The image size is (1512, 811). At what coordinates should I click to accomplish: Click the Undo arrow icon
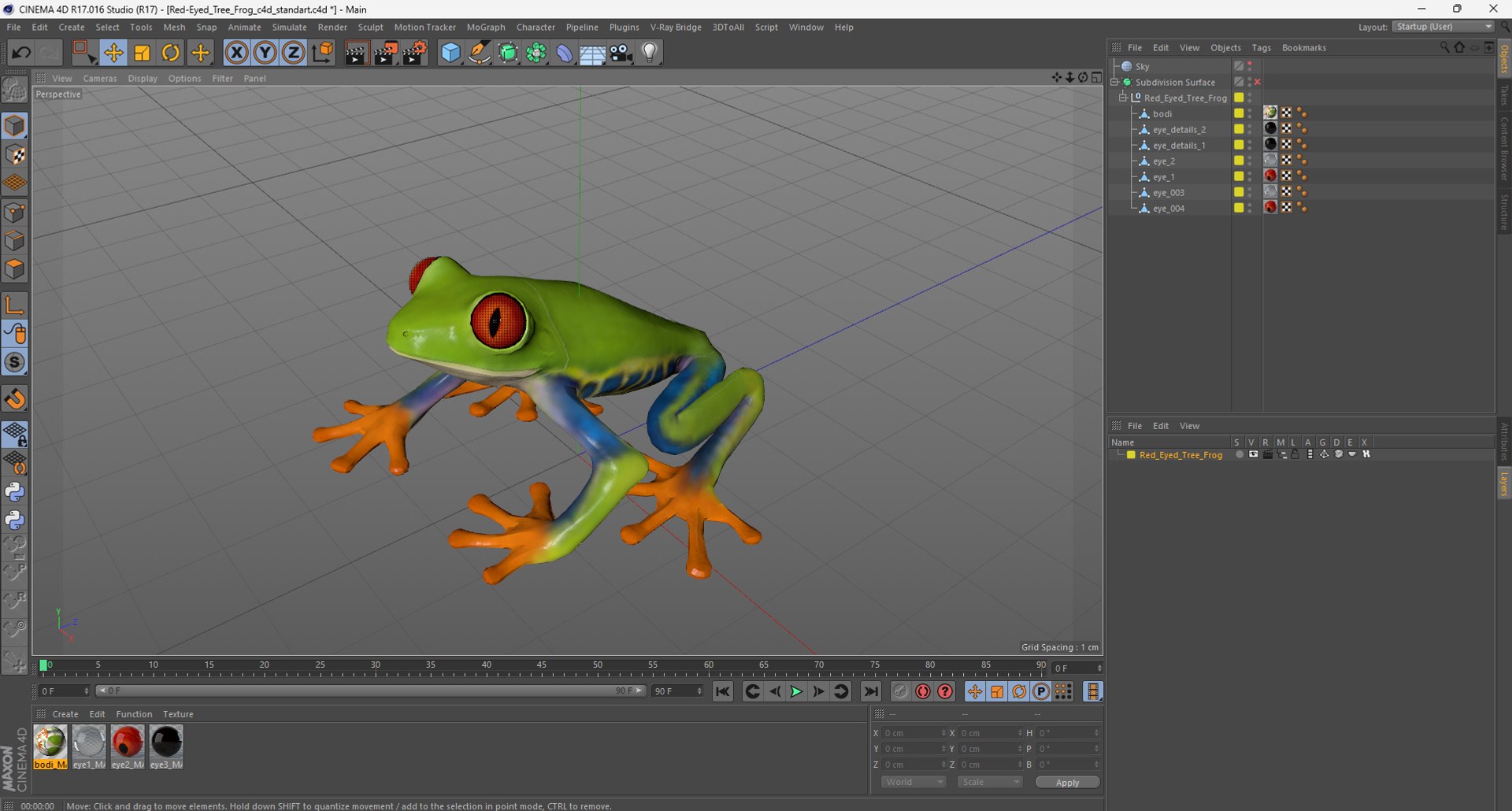[x=21, y=53]
